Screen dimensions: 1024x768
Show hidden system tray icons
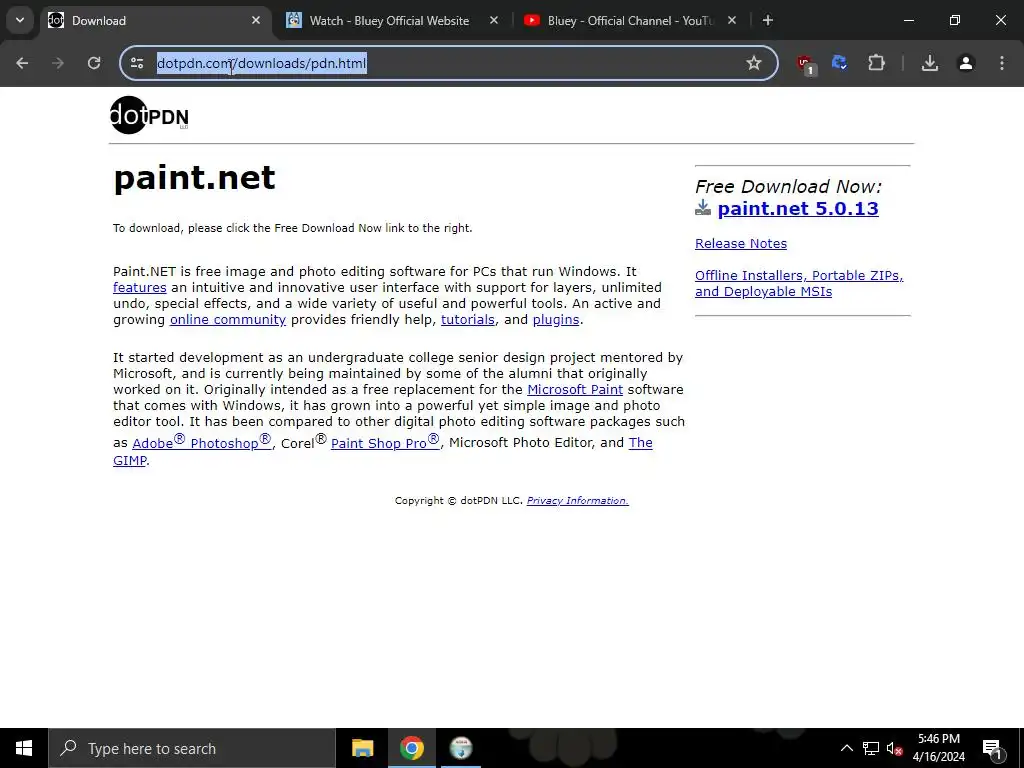(846, 748)
